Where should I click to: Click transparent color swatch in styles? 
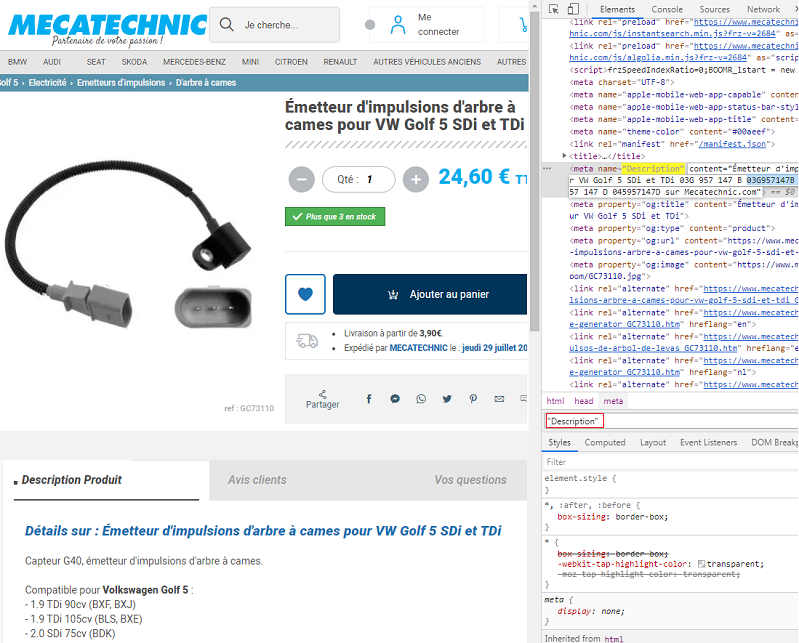702,564
